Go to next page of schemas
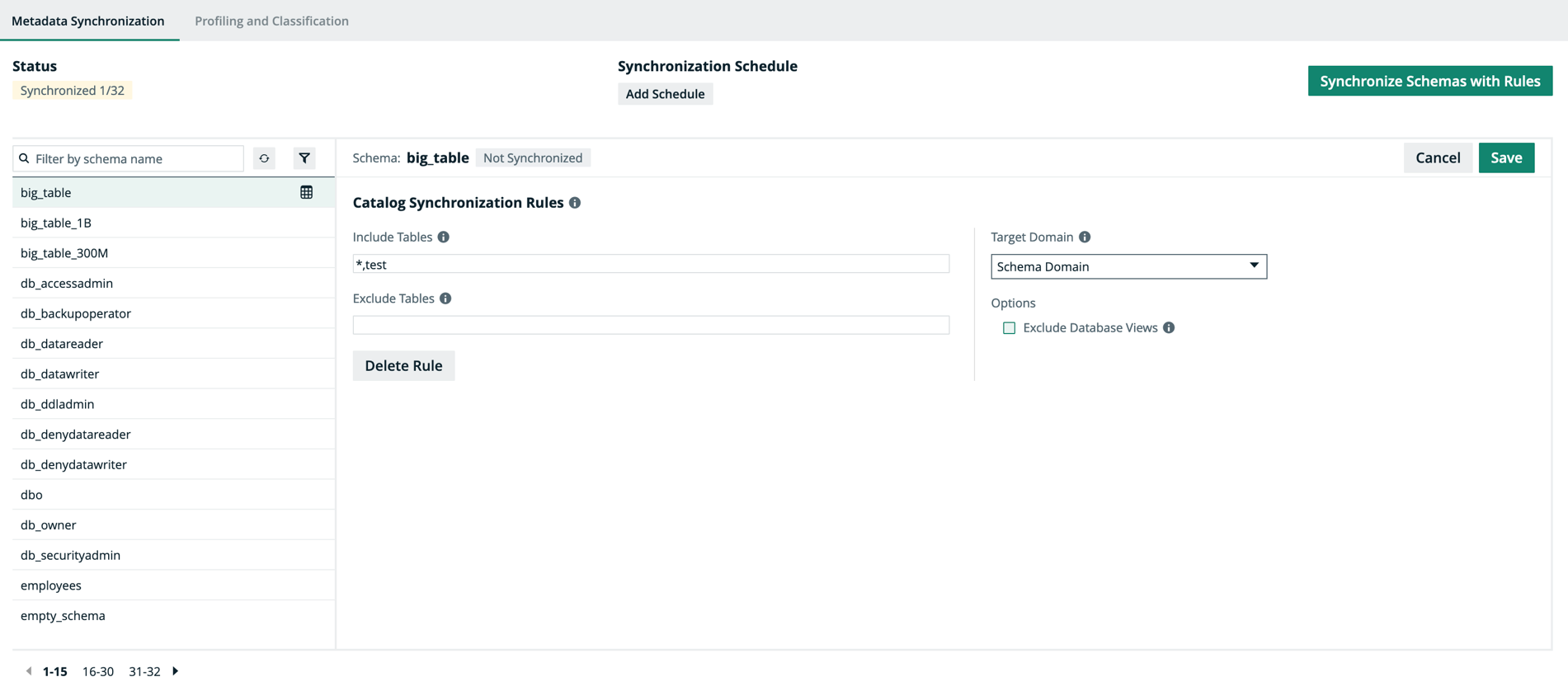1568x691 pixels. click(176, 671)
